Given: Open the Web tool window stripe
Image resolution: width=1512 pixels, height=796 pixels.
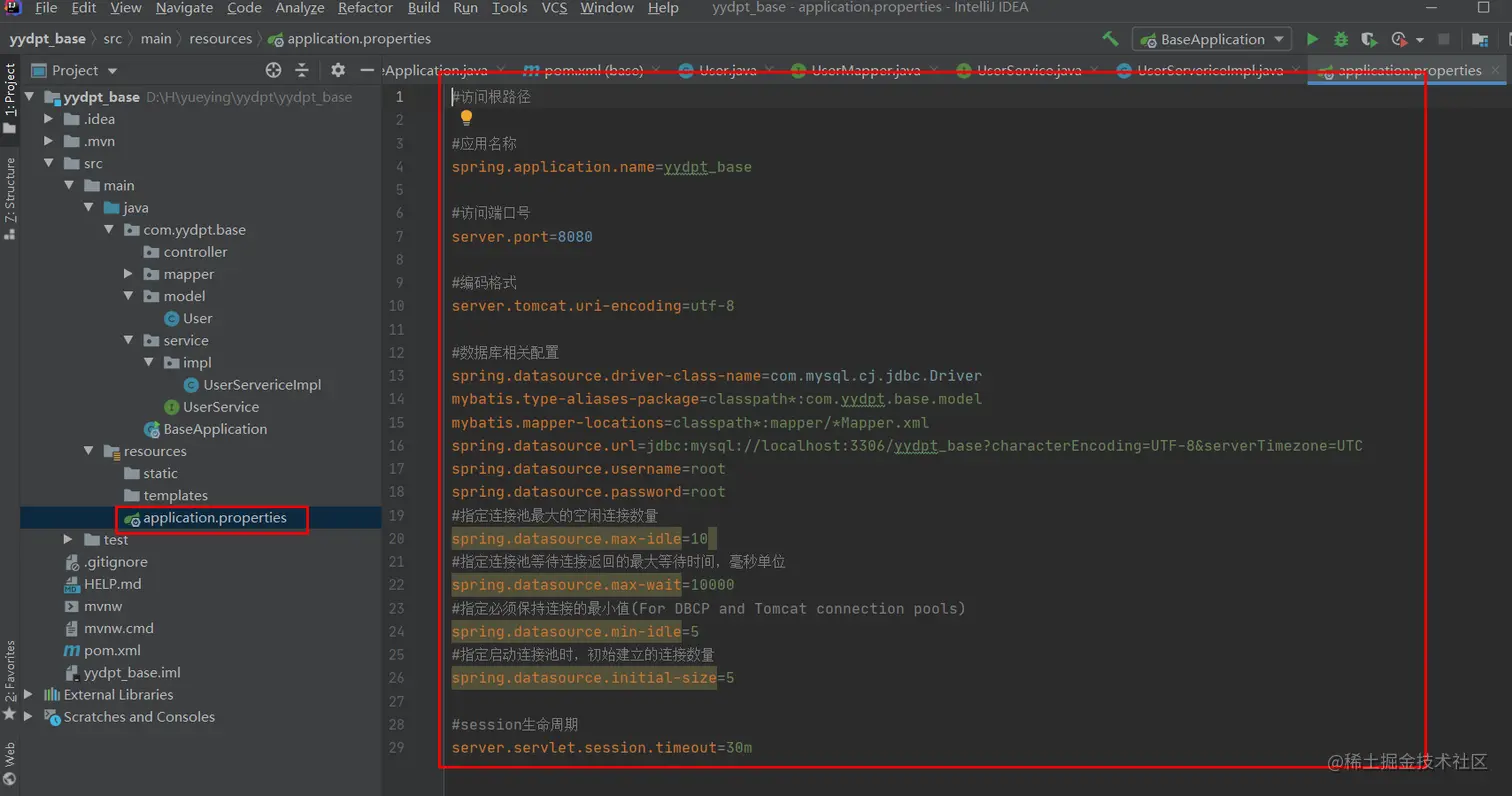Looking at the screenshot, I should click(x=10, y=762).
